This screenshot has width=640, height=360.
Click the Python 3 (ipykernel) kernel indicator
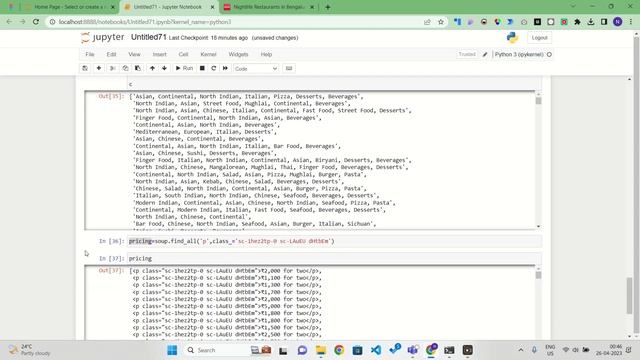tap(523, 54)
